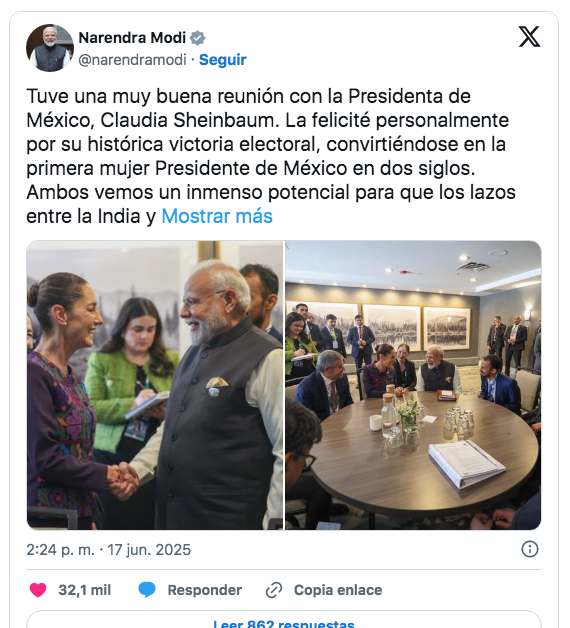Follow the account via Seguir
Viewport: 570px width, 628px height.
tap(223, 60)
